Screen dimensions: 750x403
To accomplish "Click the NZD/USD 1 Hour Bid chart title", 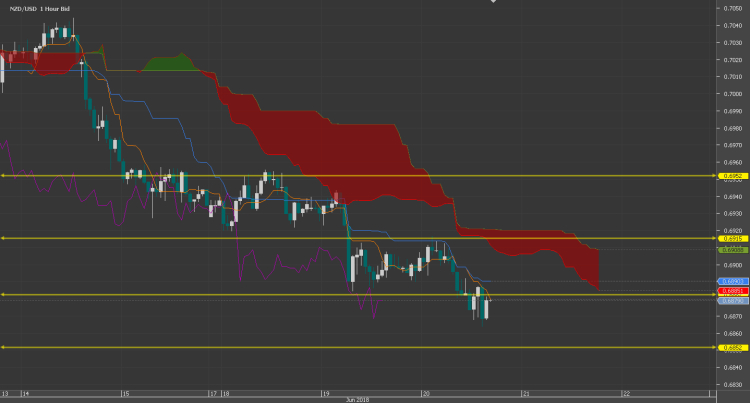I will point(40,9).
